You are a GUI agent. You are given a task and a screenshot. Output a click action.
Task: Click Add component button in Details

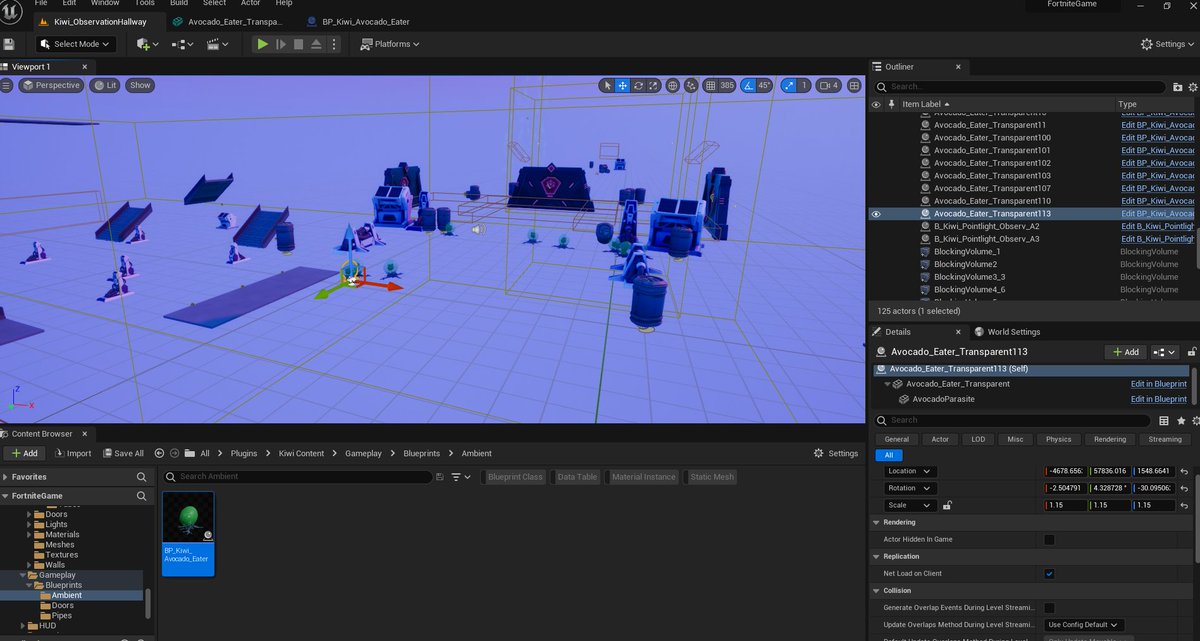[1125, 352]
